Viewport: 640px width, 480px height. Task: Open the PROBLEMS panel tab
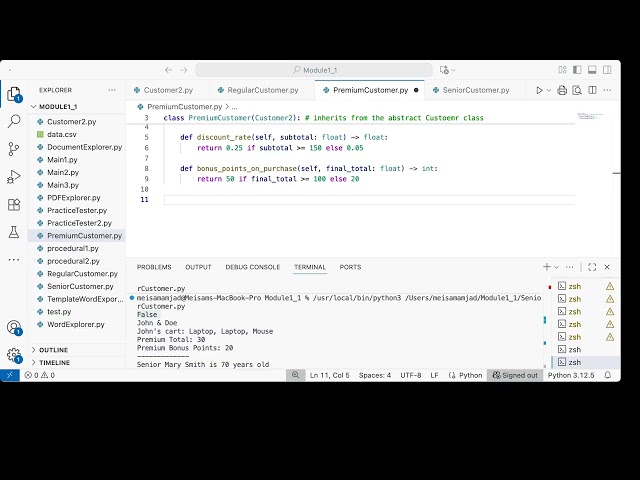[x=154, y=267]
